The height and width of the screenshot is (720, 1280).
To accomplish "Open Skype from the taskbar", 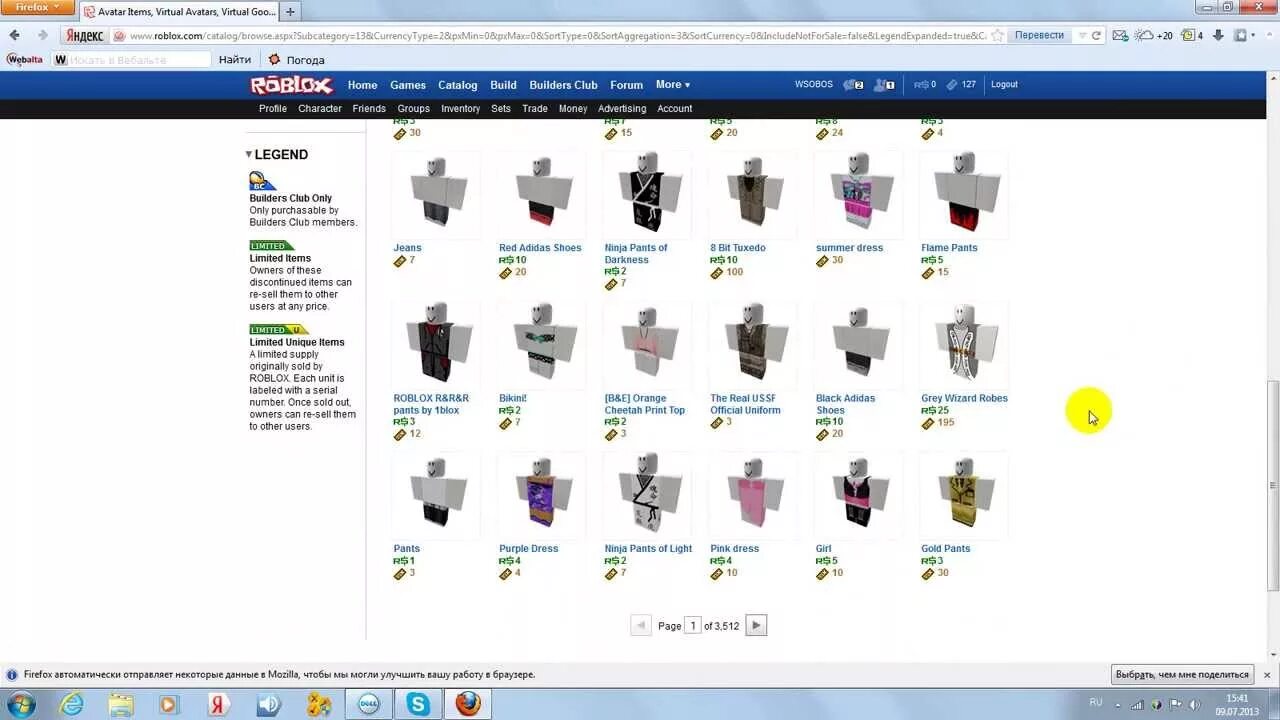I will click(x=418, y=704).
